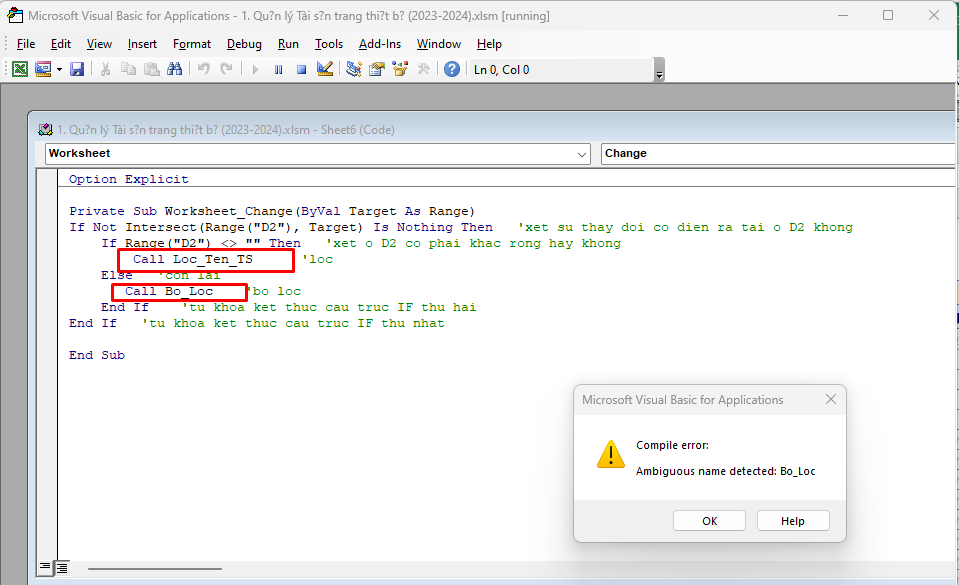Viewport: 959px width, 585px height.
Task: Click the horizontal scrollbar of code window
Action: tap(154, 568)
